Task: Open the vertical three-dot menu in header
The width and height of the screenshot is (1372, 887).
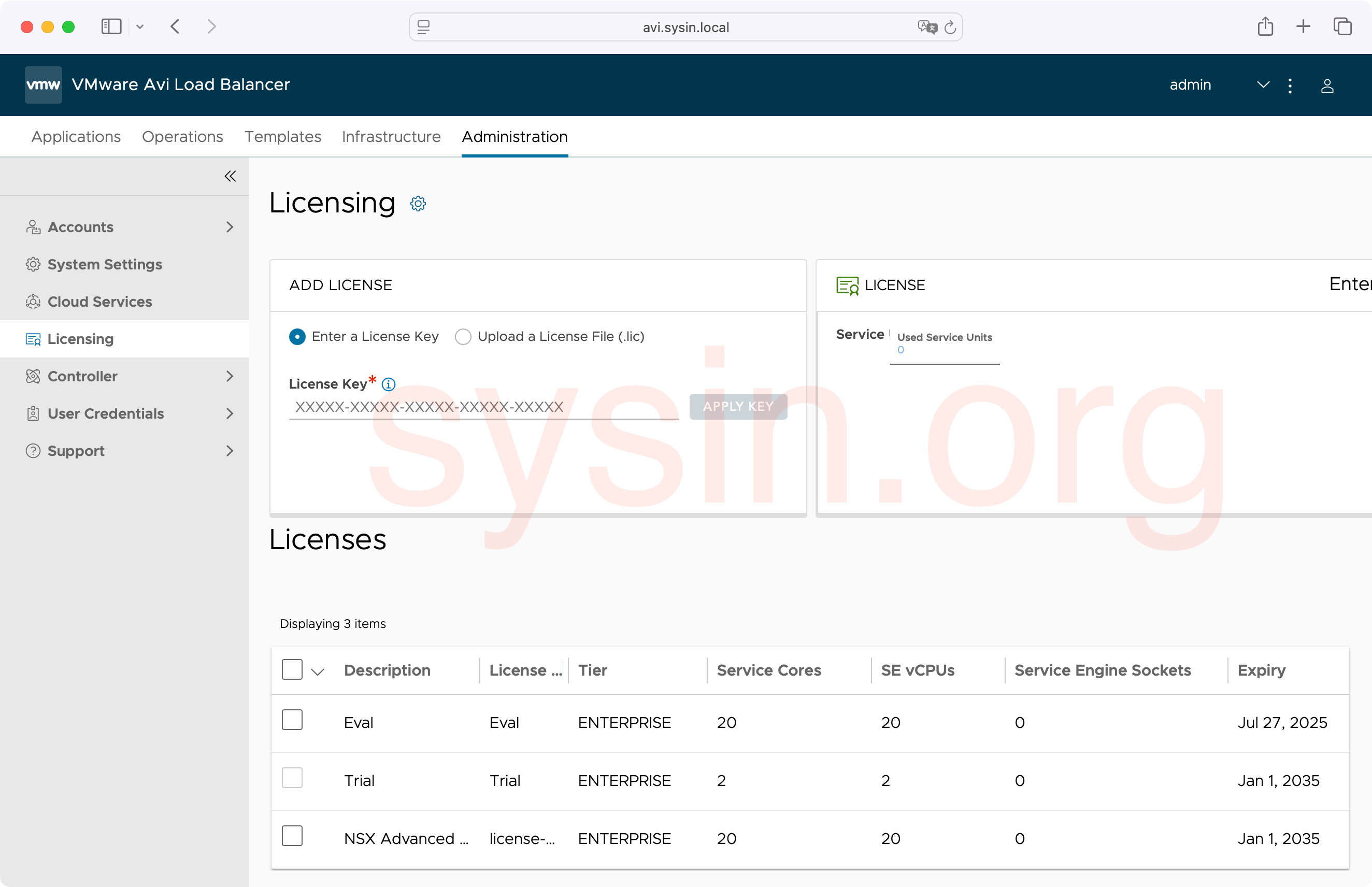Action: click(1290, 86)
